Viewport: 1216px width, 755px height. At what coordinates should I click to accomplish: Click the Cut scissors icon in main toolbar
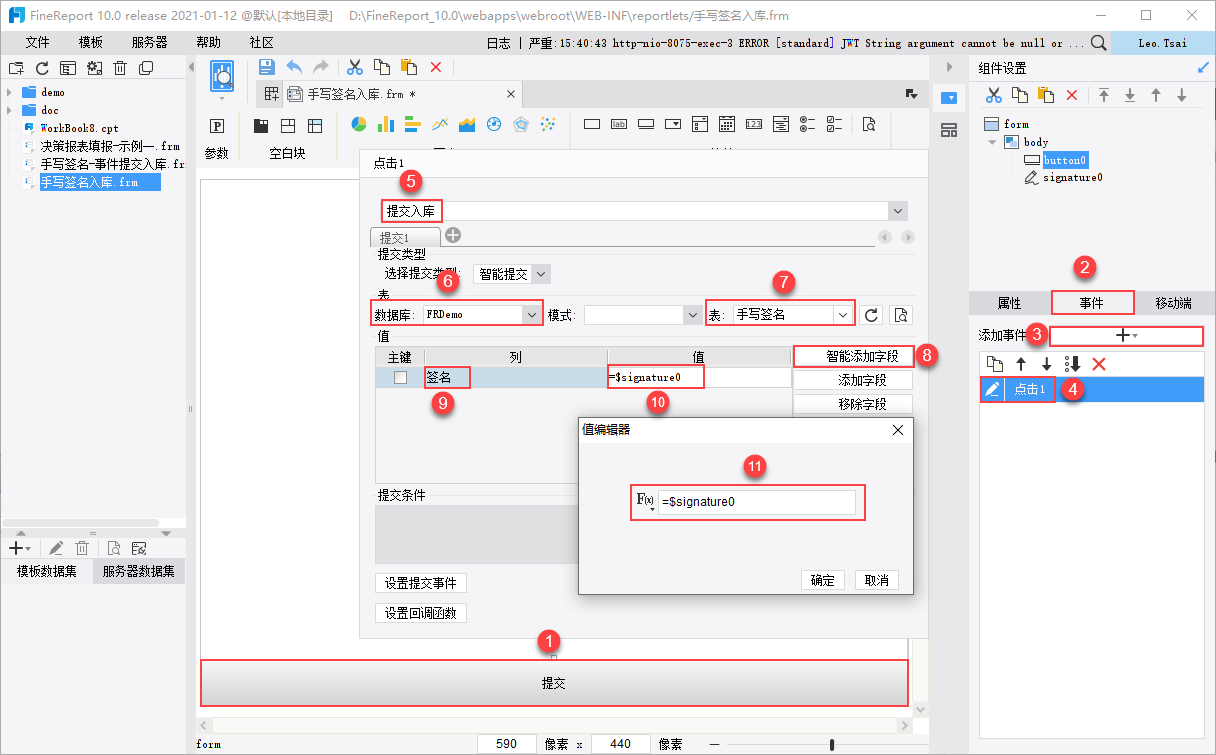pos(354,67)
